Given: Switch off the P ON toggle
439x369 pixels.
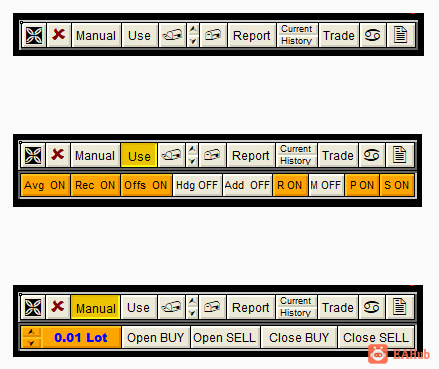Looking at the screenshot, I should [362, 185].
